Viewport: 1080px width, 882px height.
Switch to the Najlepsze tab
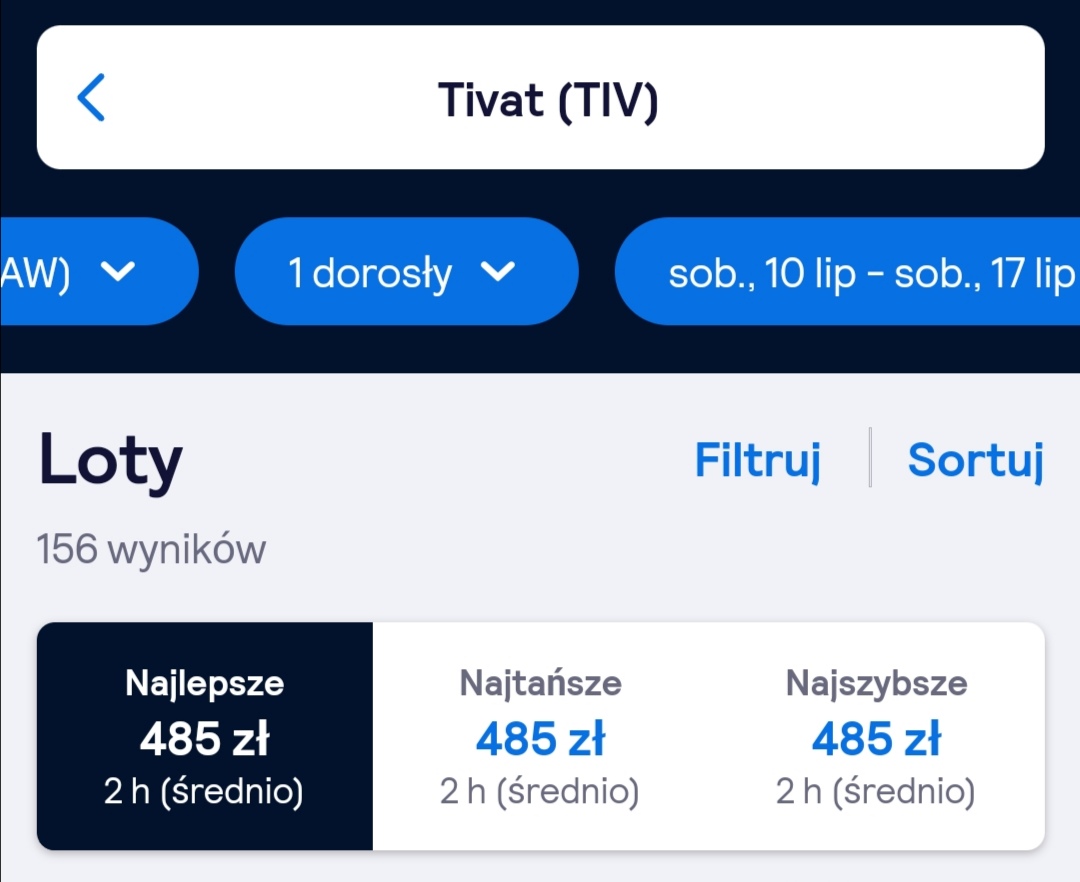click(x=205, y=736)
